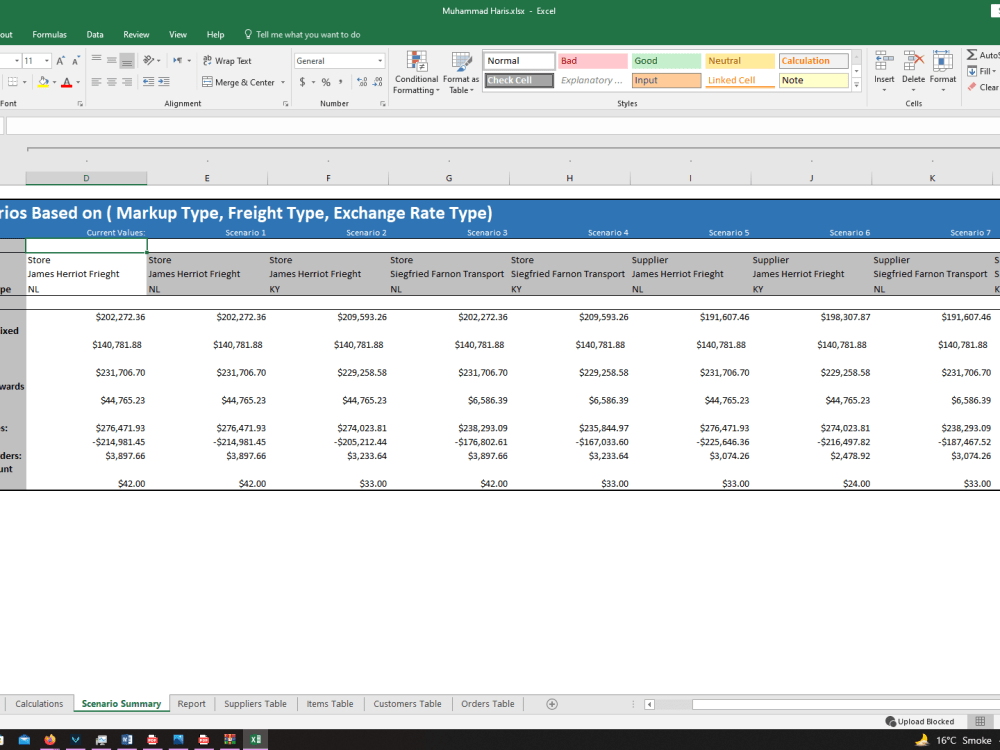Decrease font size with the shrink font icon
Viewport: 1000px width, 750px height.
coord(75,61)
